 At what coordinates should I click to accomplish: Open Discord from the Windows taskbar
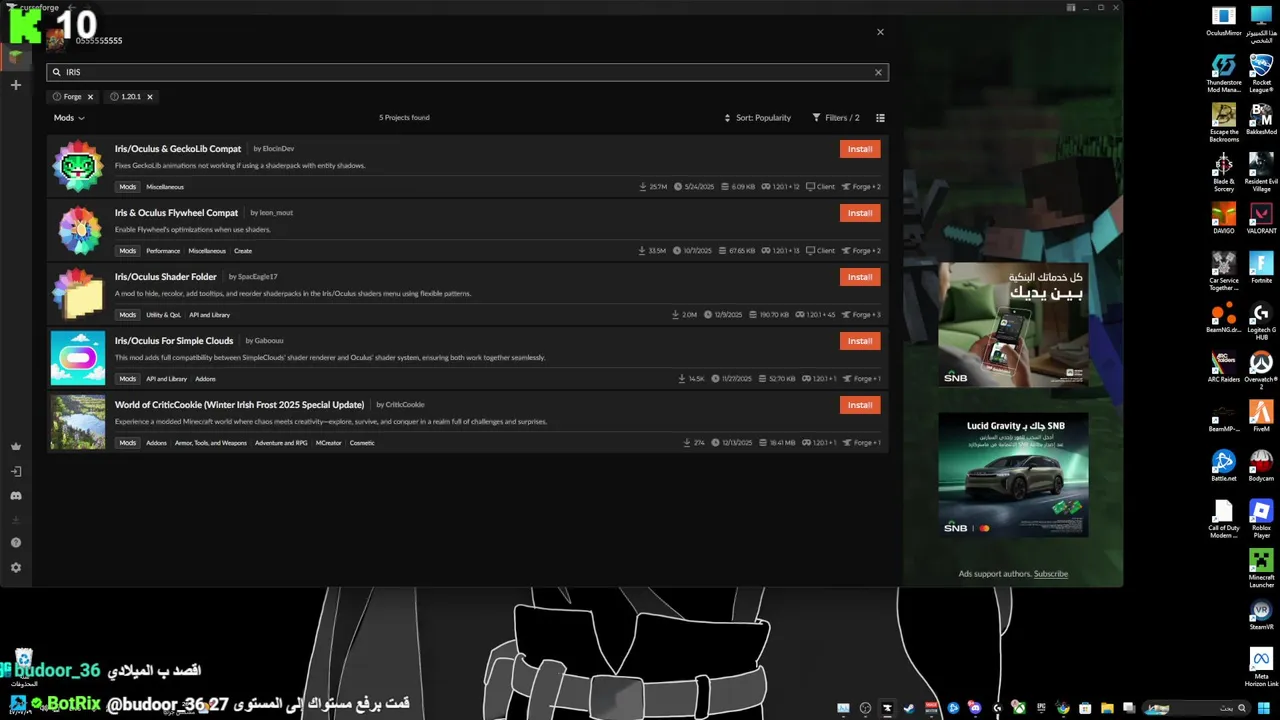974,708
